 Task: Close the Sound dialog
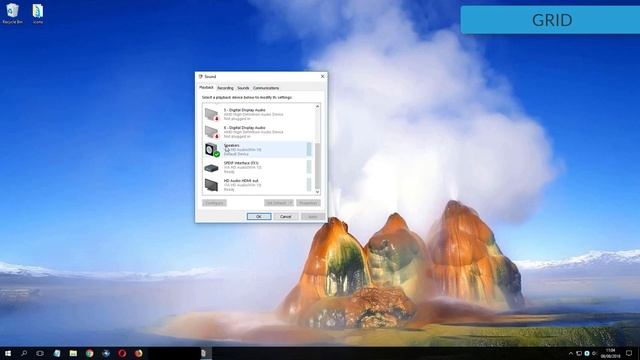click(x=322, y=76)
